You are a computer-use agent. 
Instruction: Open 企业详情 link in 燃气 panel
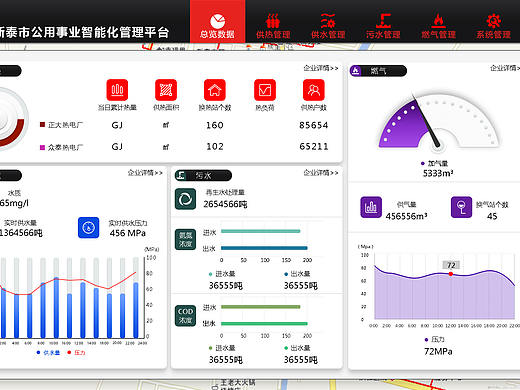(x=505, y=68)
